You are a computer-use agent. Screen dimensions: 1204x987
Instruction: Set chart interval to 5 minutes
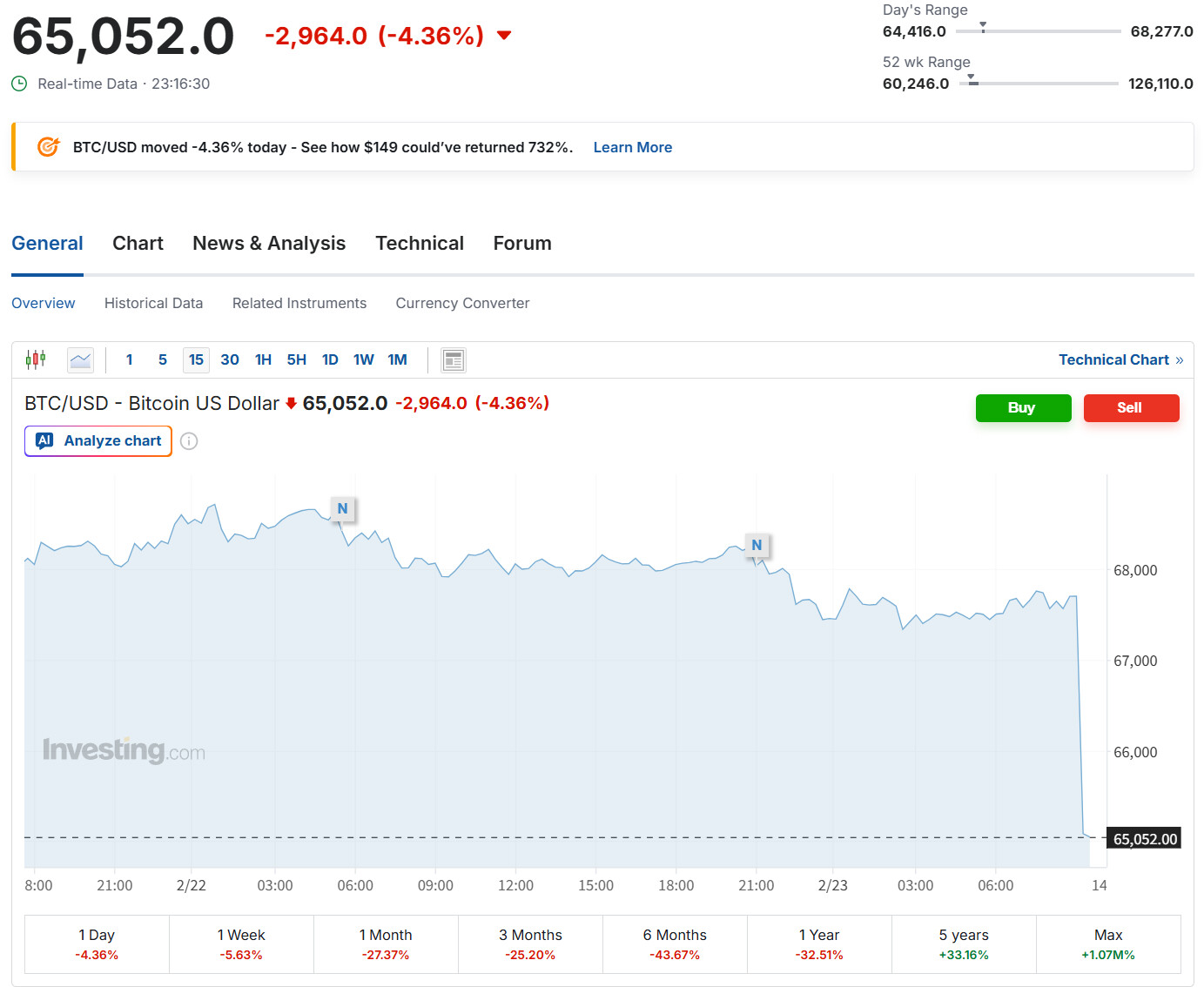163,359
